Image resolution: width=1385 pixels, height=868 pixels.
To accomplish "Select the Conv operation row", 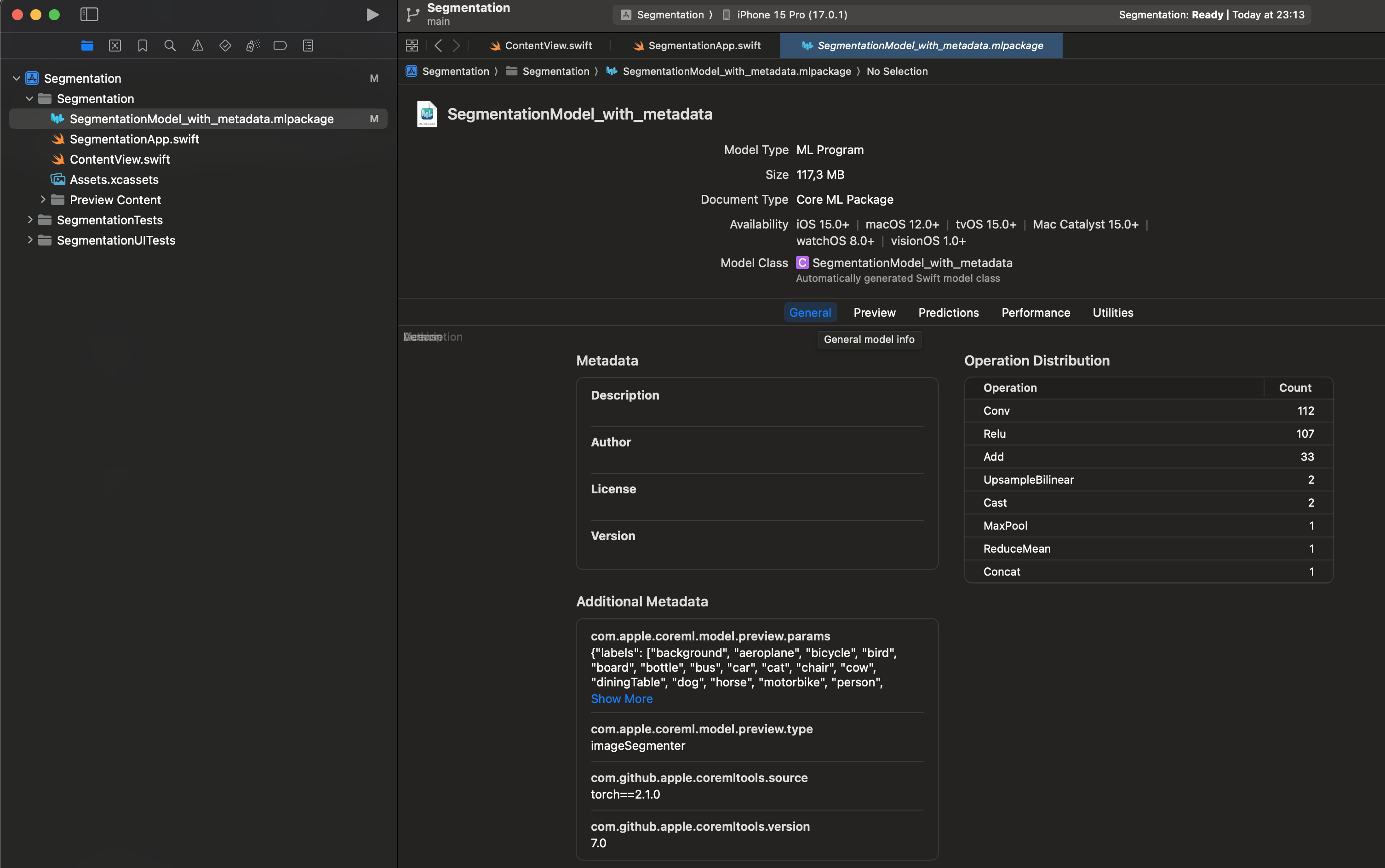I will tap(1149, 411).
